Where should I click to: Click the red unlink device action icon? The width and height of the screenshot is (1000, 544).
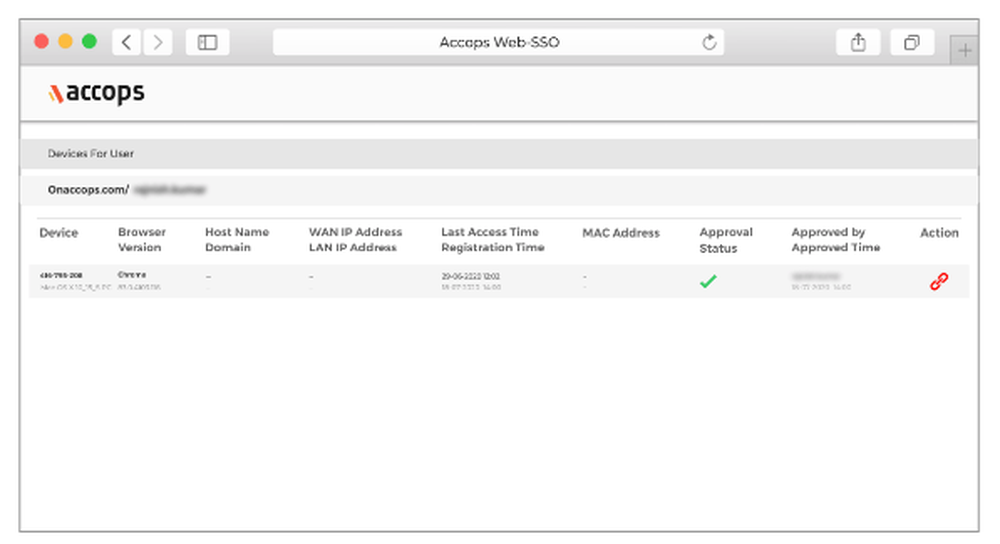coord(939,281)
